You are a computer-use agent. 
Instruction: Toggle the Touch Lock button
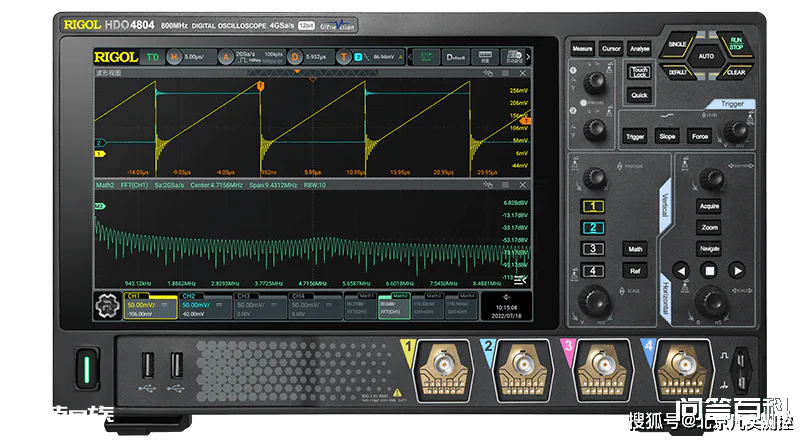(640, 72)
